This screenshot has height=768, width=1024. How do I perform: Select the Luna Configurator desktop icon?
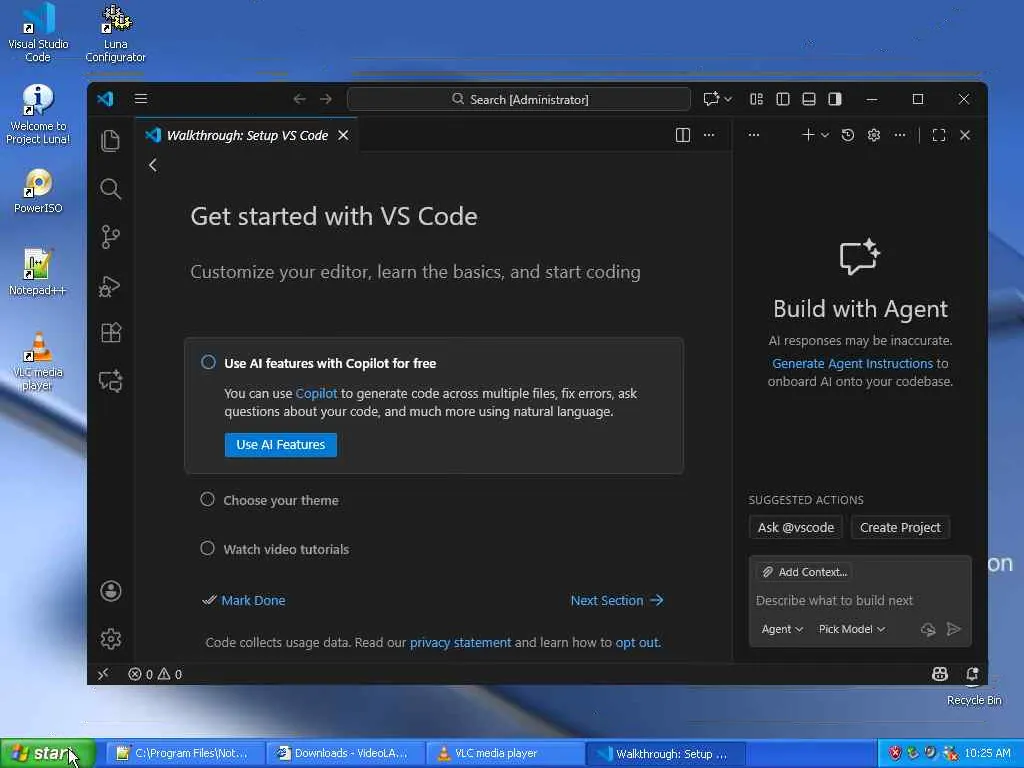[116, 34]
